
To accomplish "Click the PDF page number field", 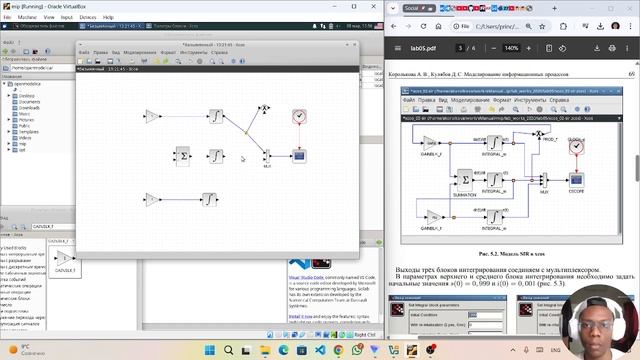I will tap(460, 48).
